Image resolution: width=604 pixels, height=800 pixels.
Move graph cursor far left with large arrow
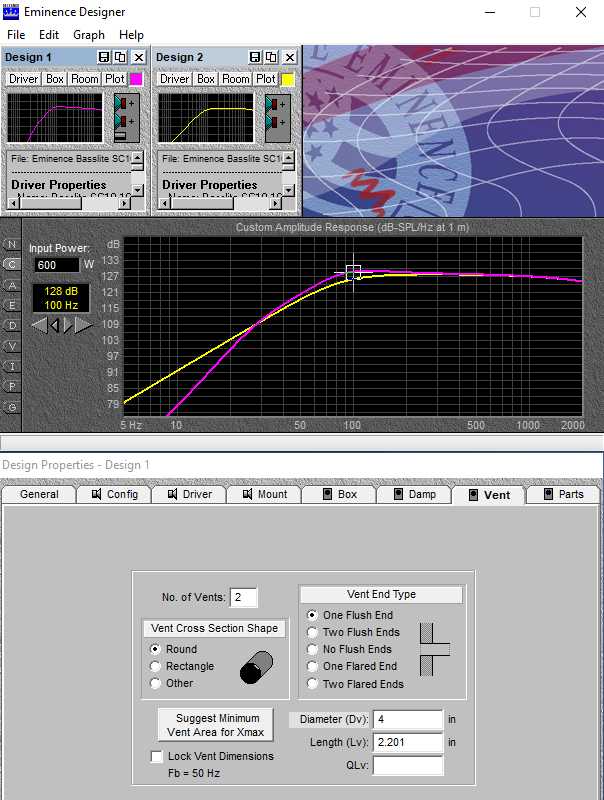tap(39, 325)
